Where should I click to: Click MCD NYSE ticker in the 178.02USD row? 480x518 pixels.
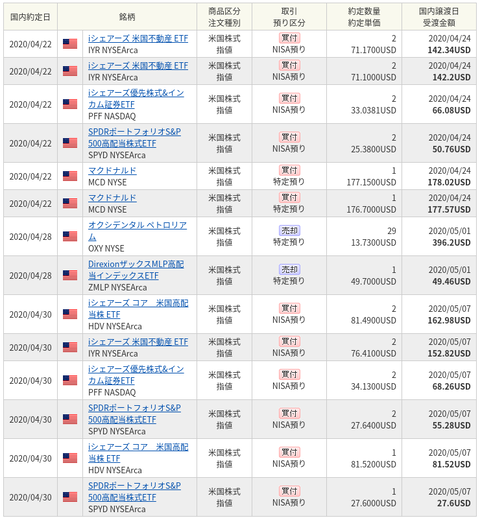[x=107, y=183]
